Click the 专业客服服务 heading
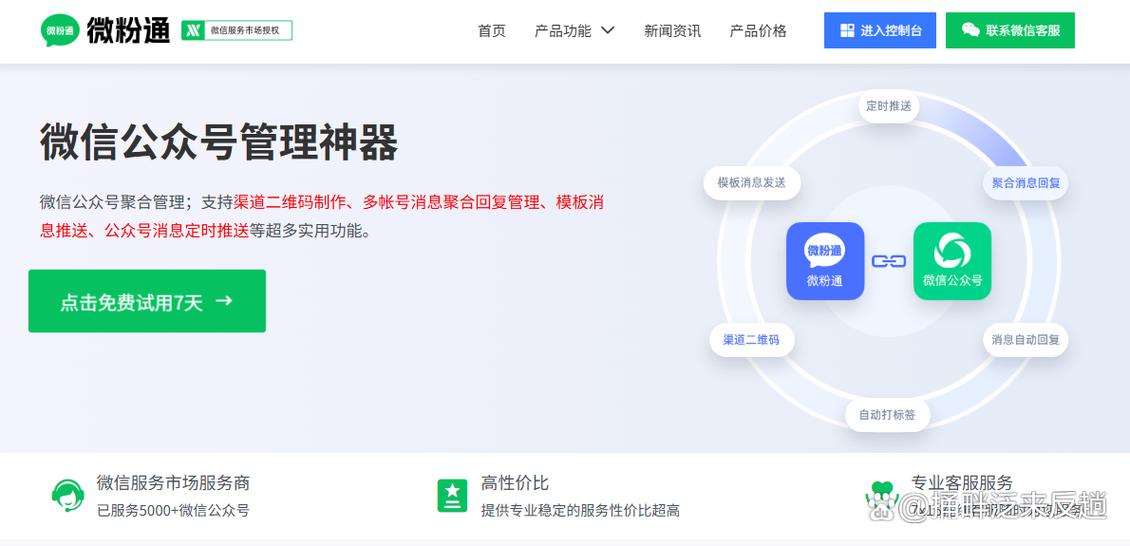The width and height of the screenshot is (1130, 546). click(x=961, y=483)
